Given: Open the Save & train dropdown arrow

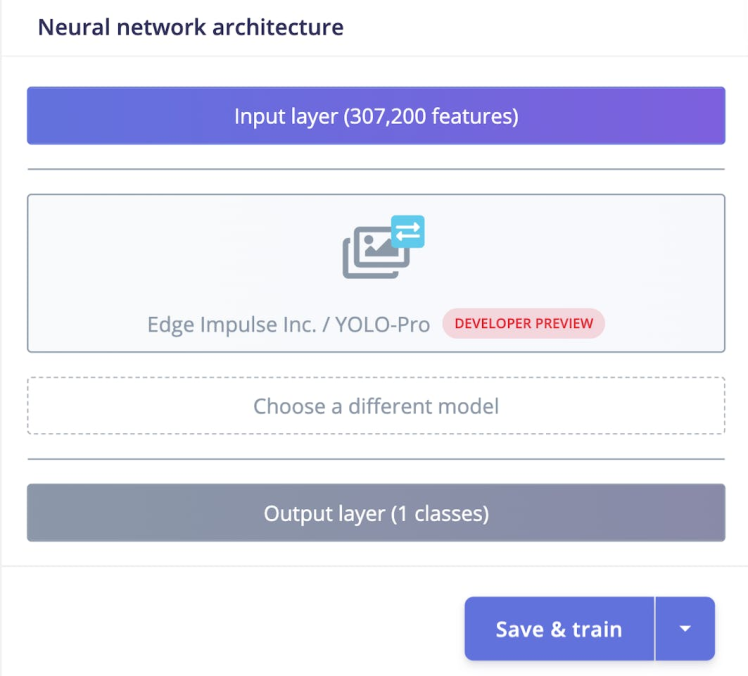Looking at the screenshot, I should (685, 629).
